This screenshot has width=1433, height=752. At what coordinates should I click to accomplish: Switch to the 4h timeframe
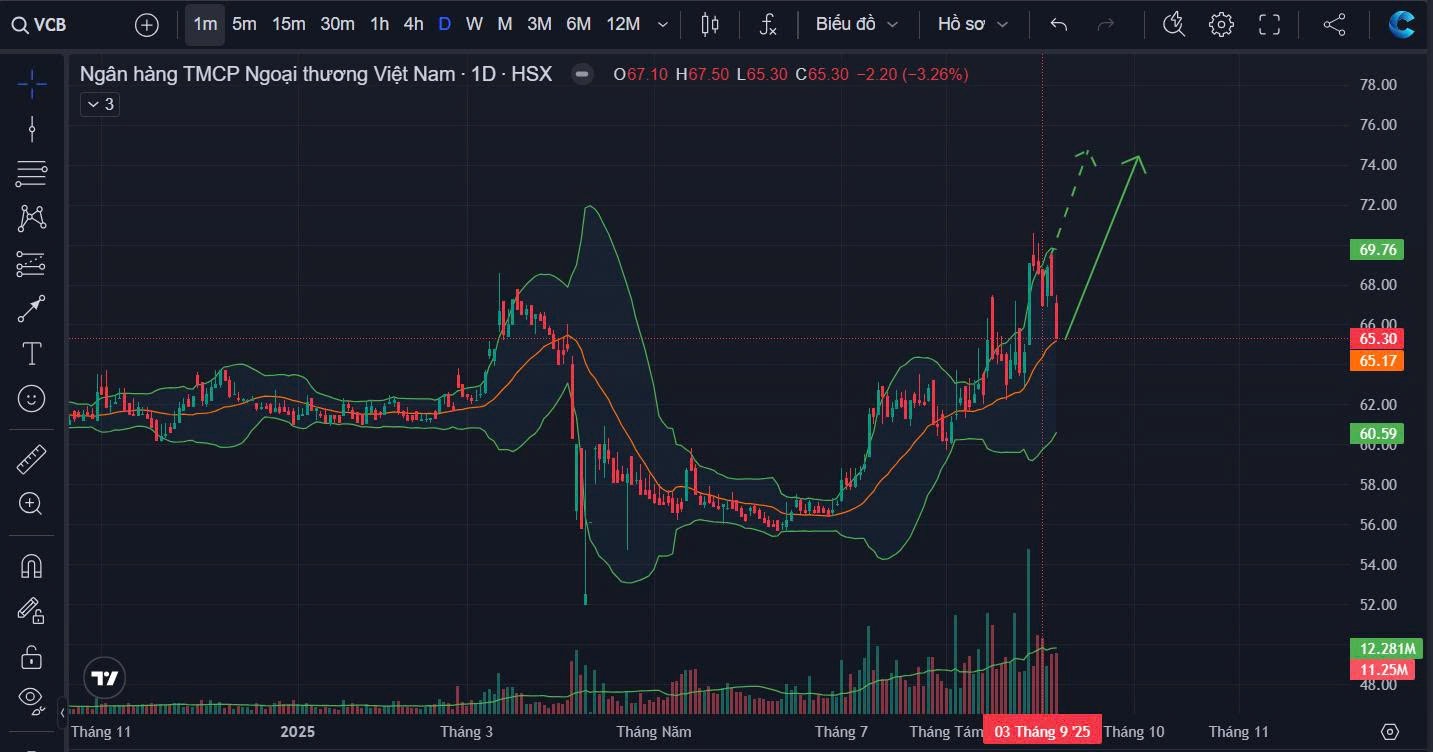coord(413,24)
